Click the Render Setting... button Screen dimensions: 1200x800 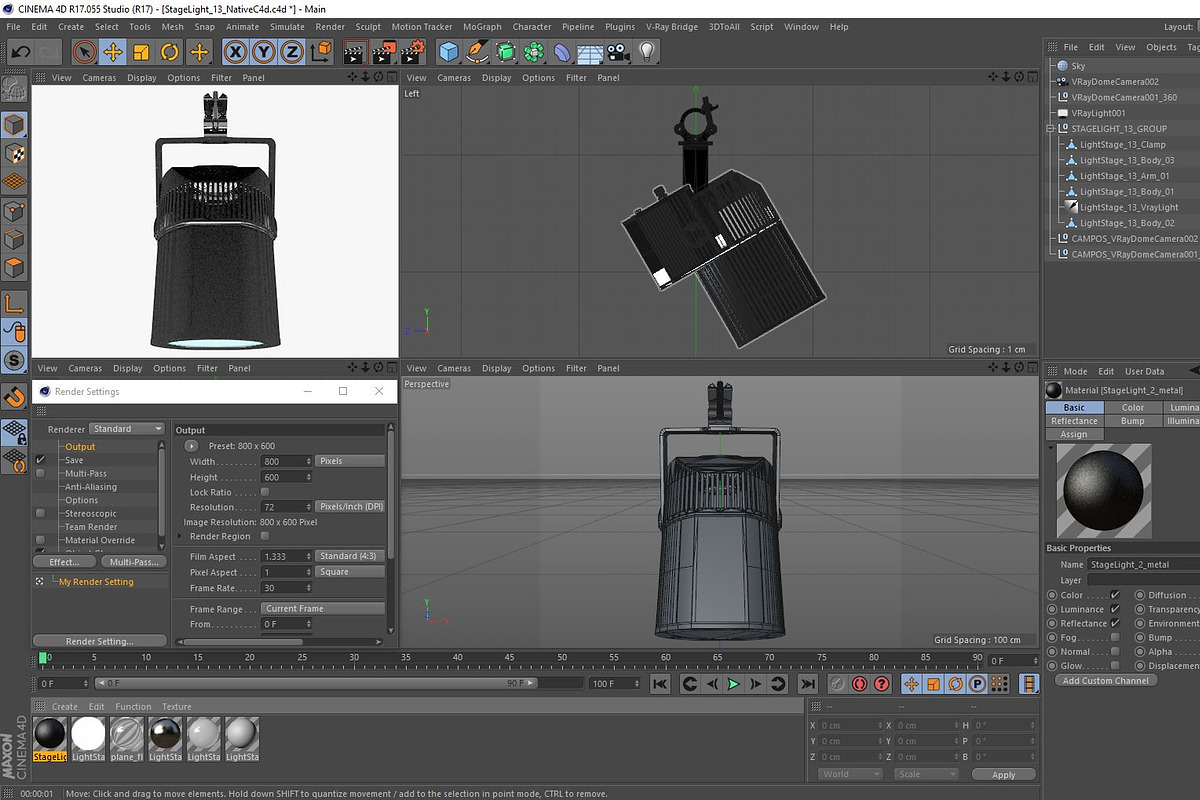99,641
